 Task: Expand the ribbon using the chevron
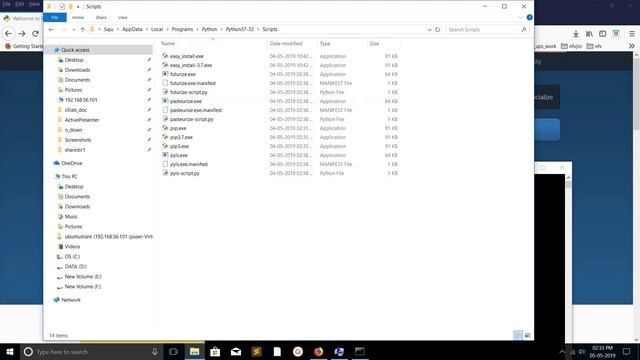tap(520, 18)
